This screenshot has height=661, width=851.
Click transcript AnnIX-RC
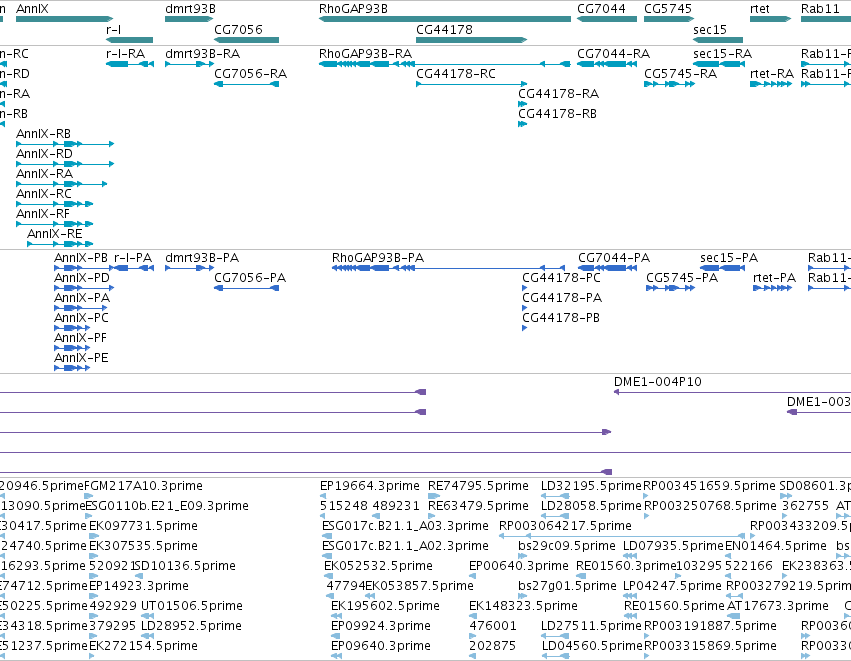pyautogui.click(x=54, y=204)
